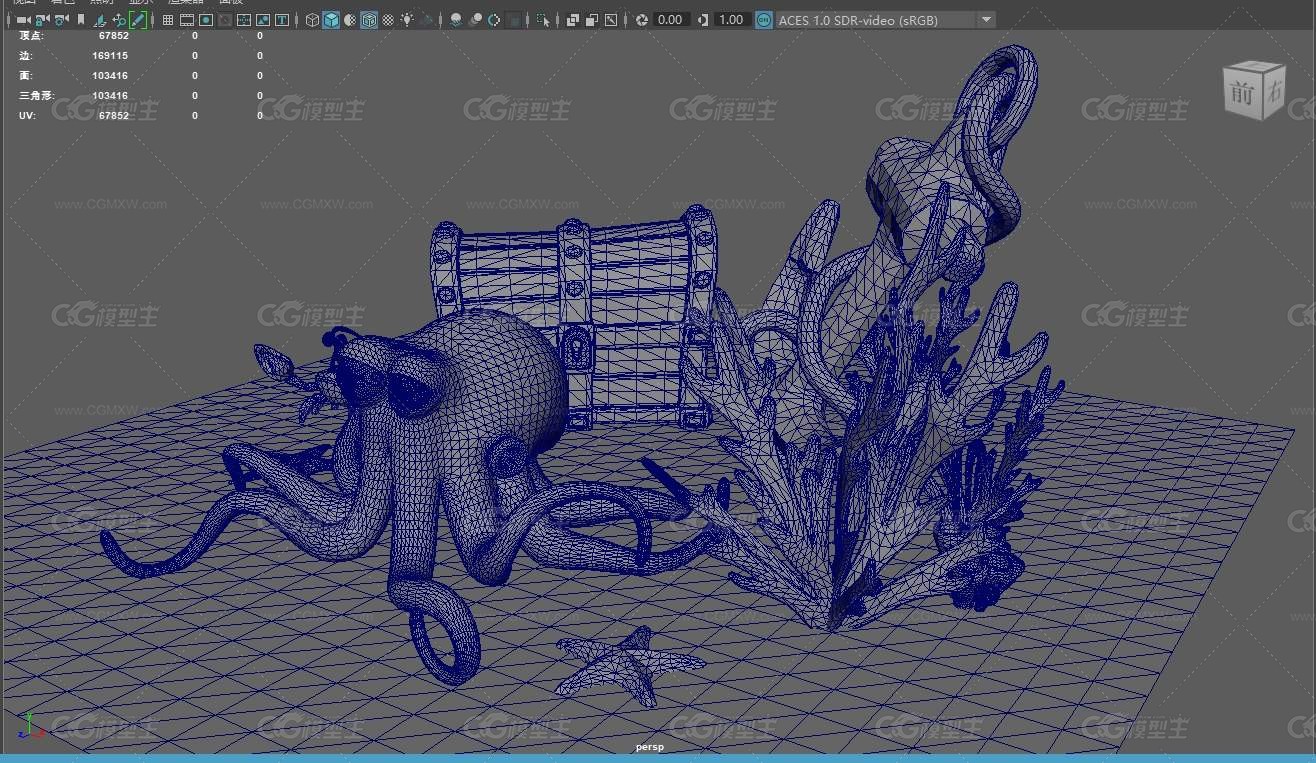Toggle the Safe Action icon

click(263, 20)
